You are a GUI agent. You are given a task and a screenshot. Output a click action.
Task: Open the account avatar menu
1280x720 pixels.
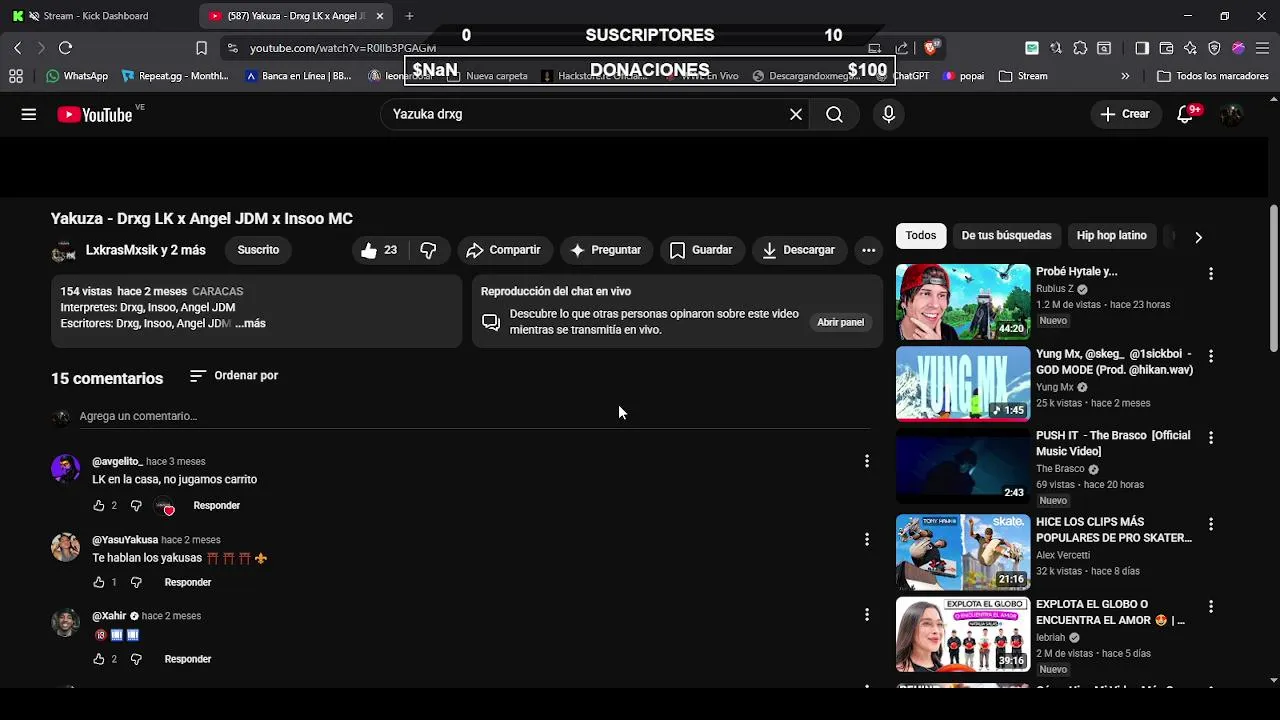[1232, 114]
